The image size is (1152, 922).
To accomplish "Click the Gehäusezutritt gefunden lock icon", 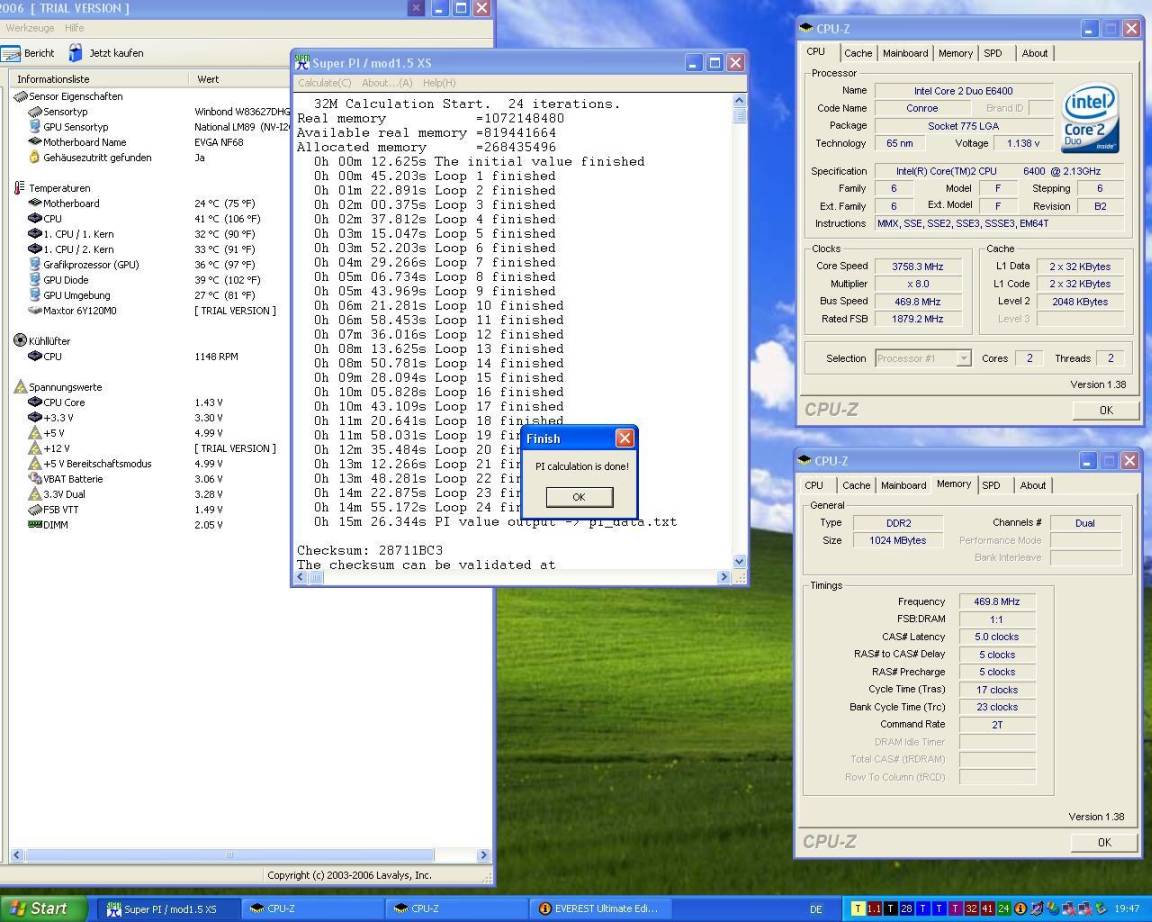I will (34, 157).
